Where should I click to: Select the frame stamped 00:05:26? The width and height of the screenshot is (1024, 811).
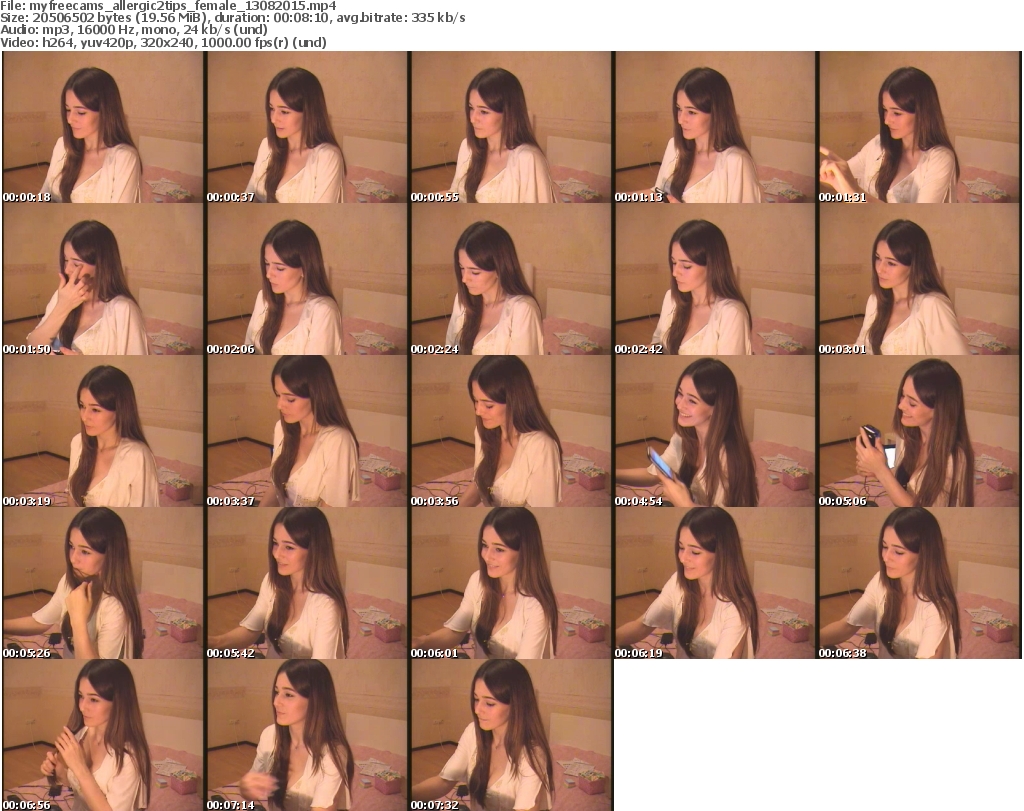coord(103,583)
